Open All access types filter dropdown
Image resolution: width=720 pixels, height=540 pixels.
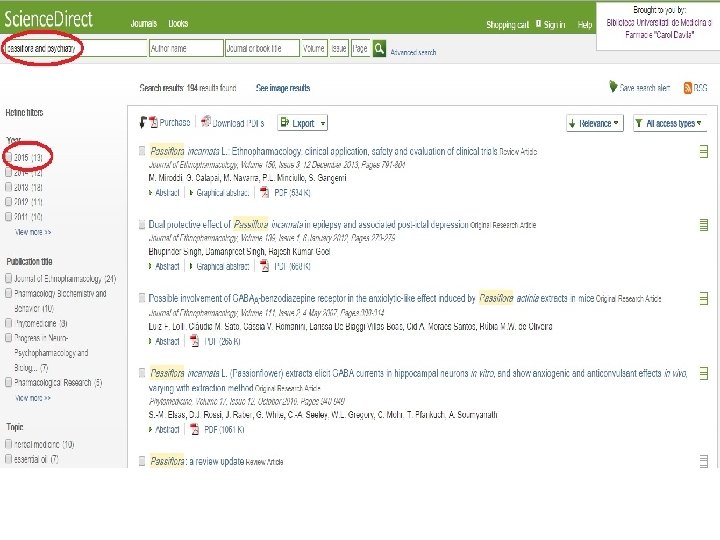point(669,123)
